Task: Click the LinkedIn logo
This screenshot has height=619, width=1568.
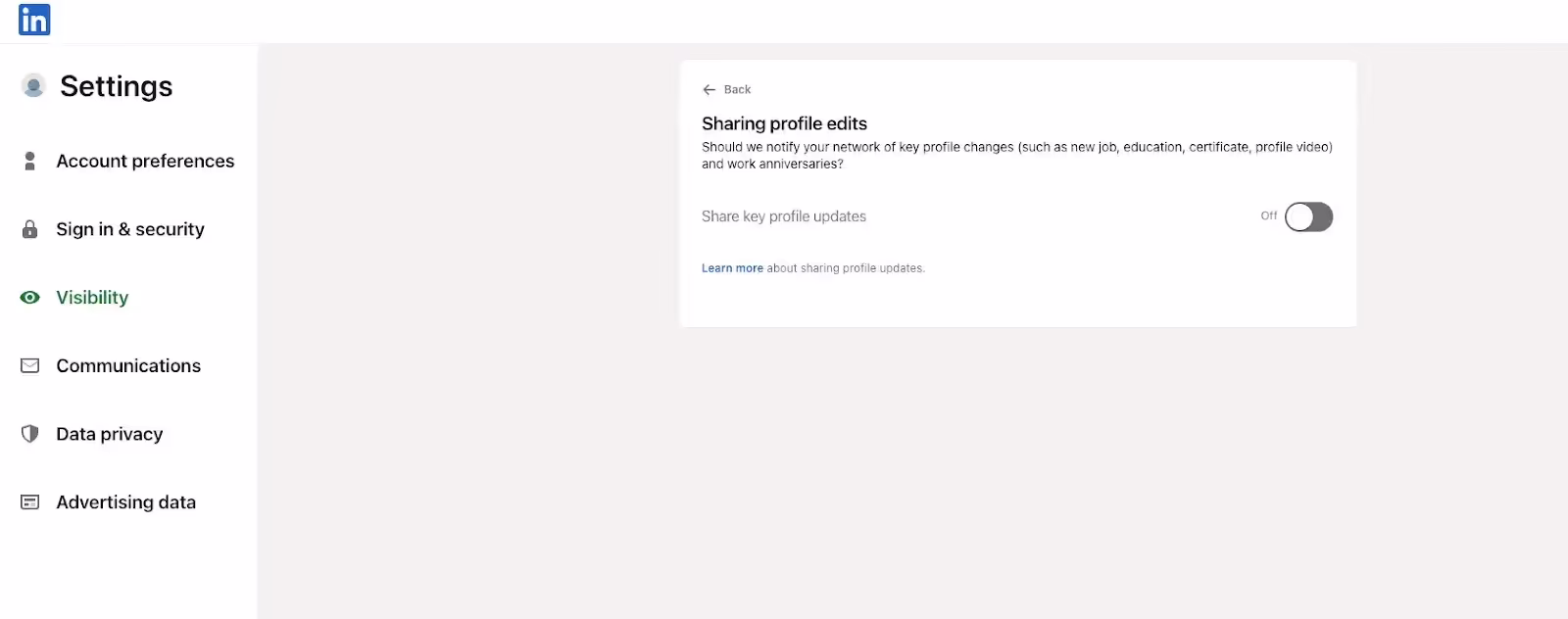Action: 34,20
